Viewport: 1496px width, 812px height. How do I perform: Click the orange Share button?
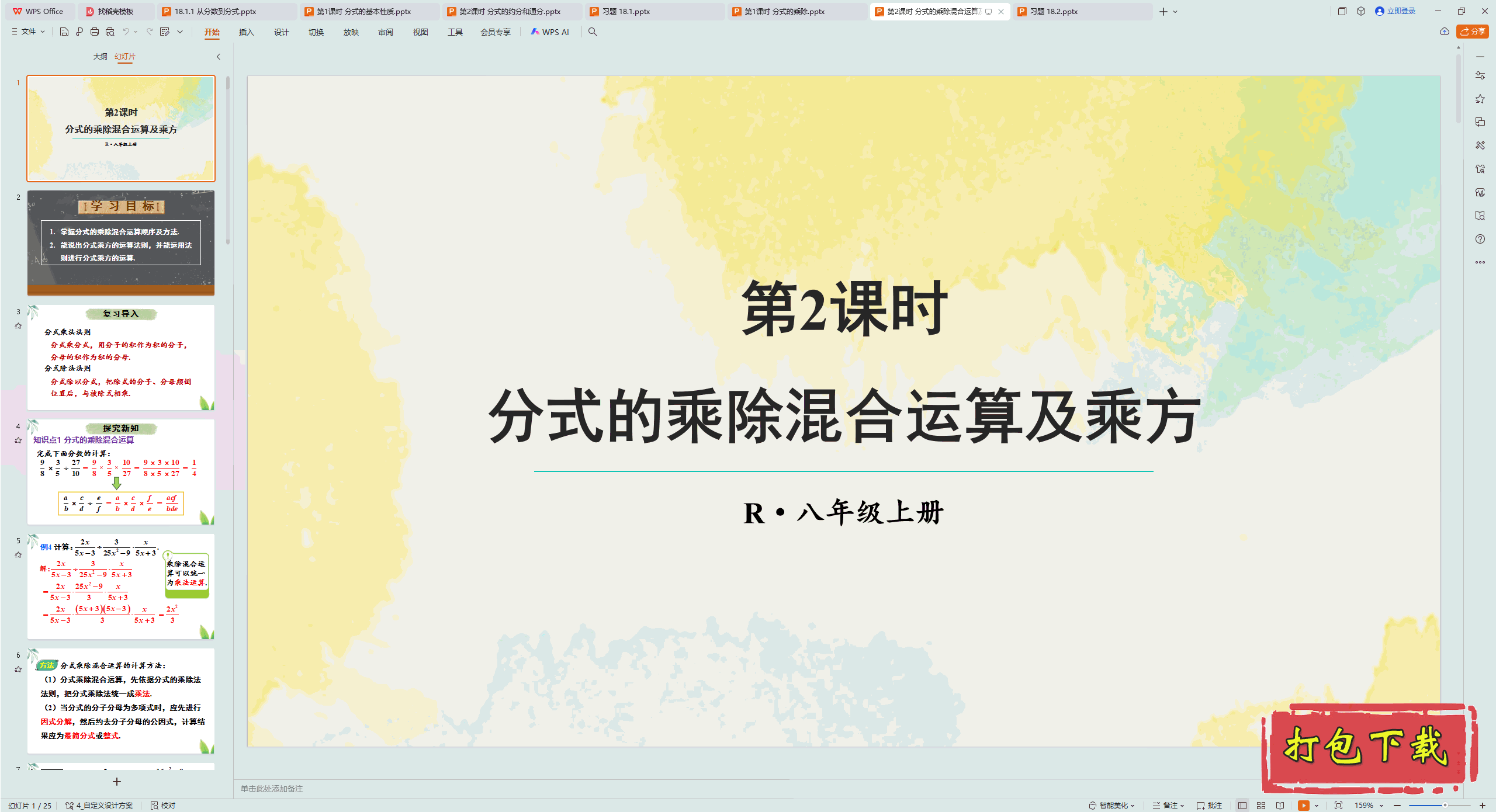[x=1473, y=32]
